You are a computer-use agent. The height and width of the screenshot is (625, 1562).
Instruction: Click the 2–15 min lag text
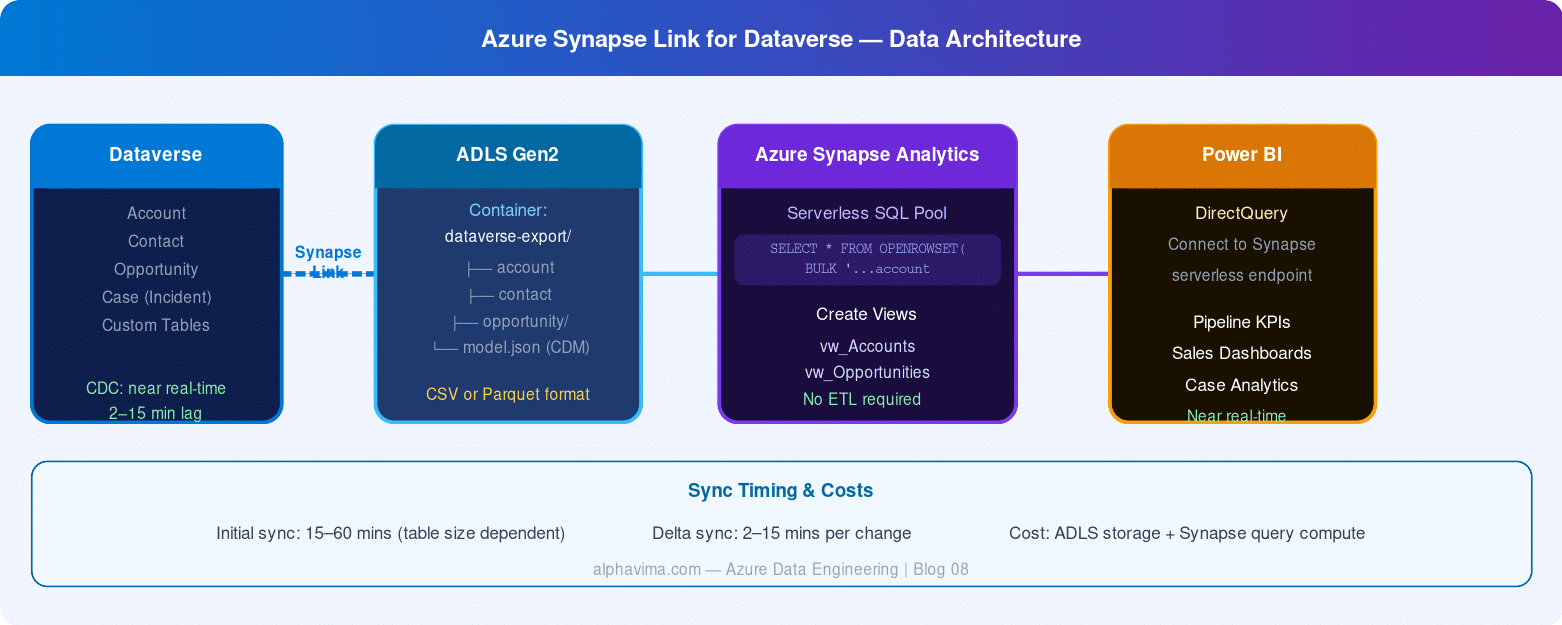pos(156,413)
